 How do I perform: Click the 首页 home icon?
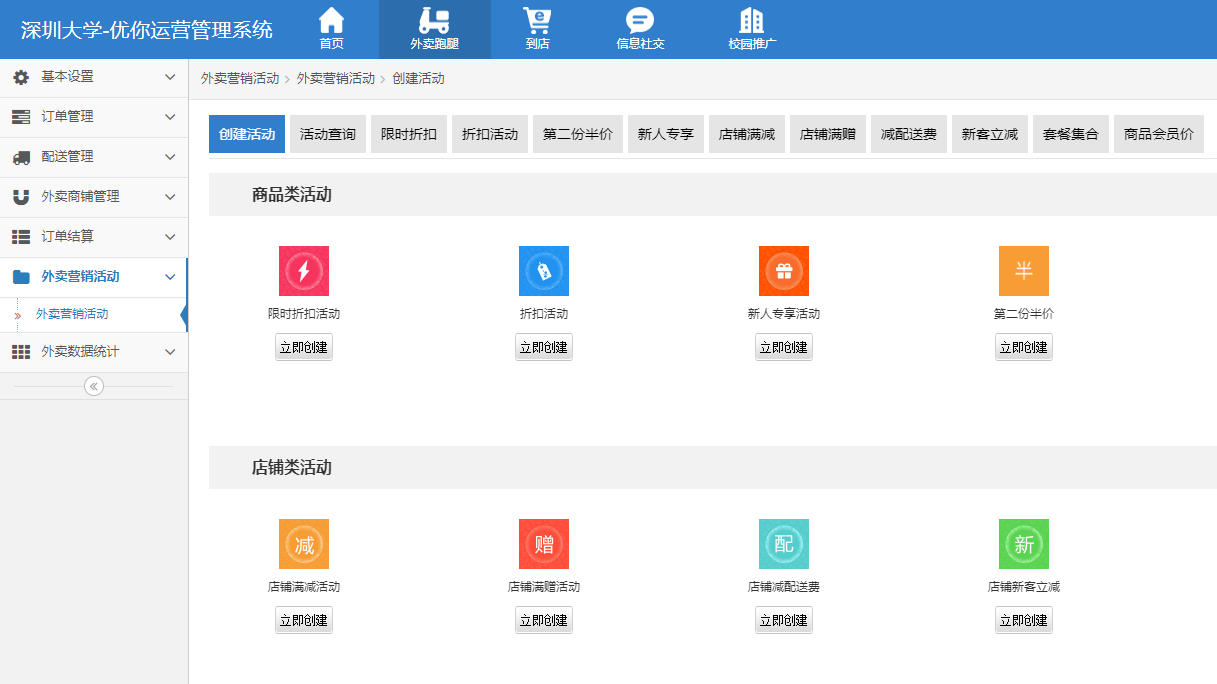pos(331,21)
